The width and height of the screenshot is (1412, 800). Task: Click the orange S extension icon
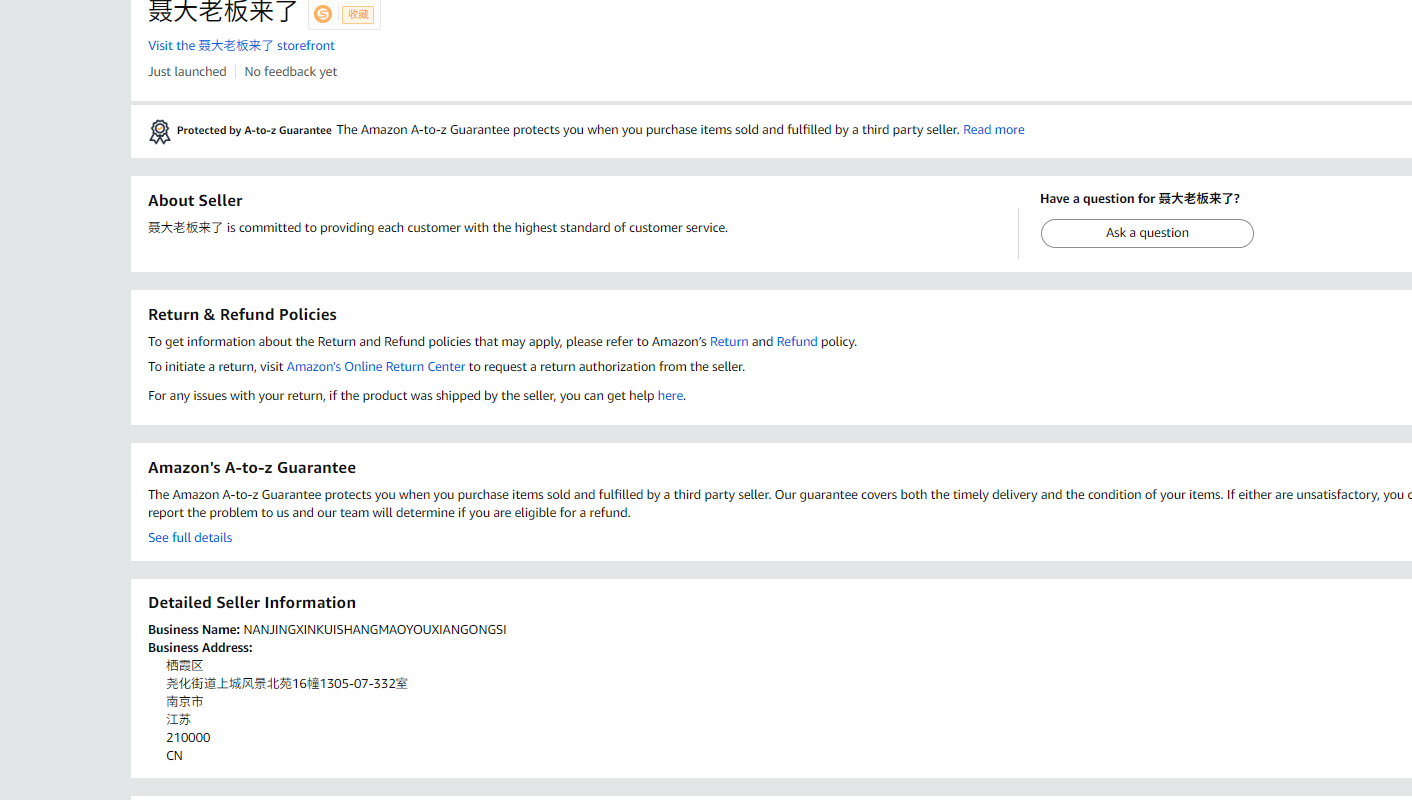[x=323, y=14]
